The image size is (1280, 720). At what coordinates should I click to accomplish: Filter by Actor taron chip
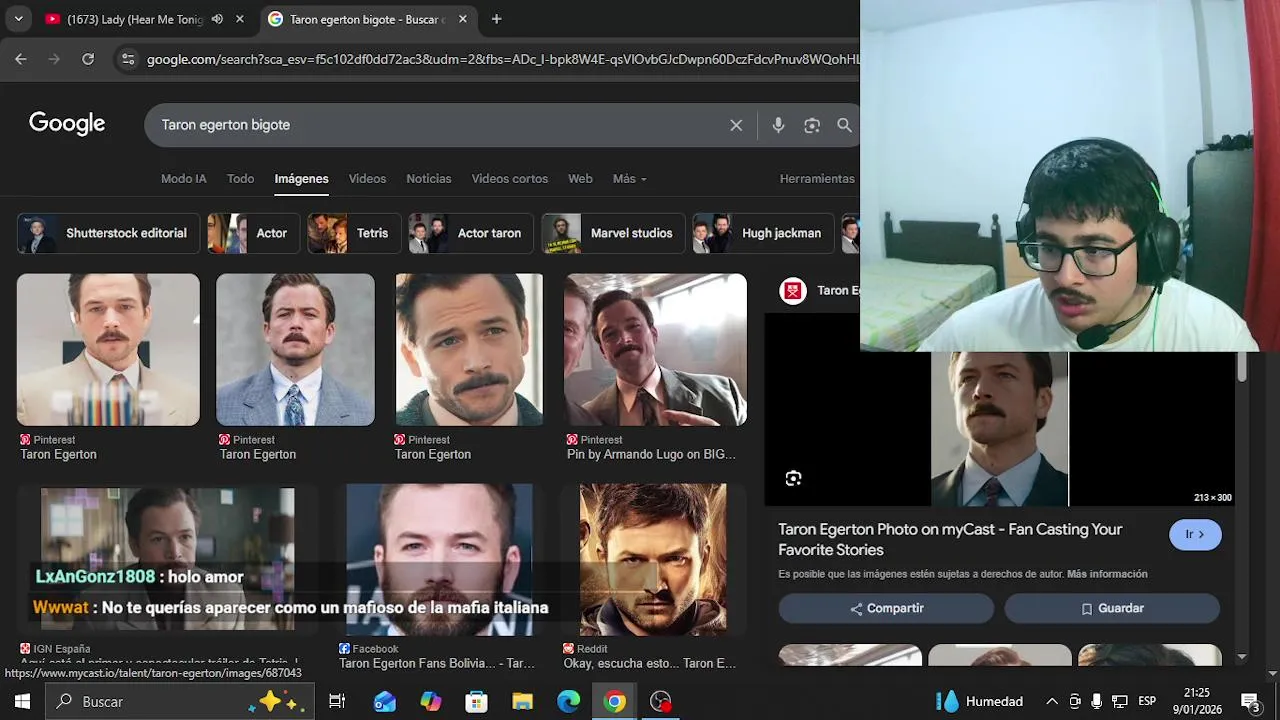470,233
